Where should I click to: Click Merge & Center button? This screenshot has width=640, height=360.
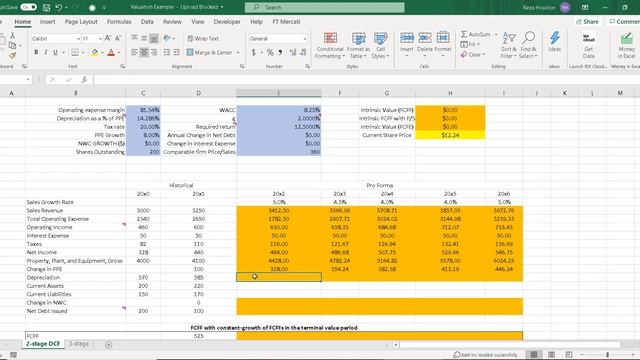pyautogui.click(x=209, y=53)
